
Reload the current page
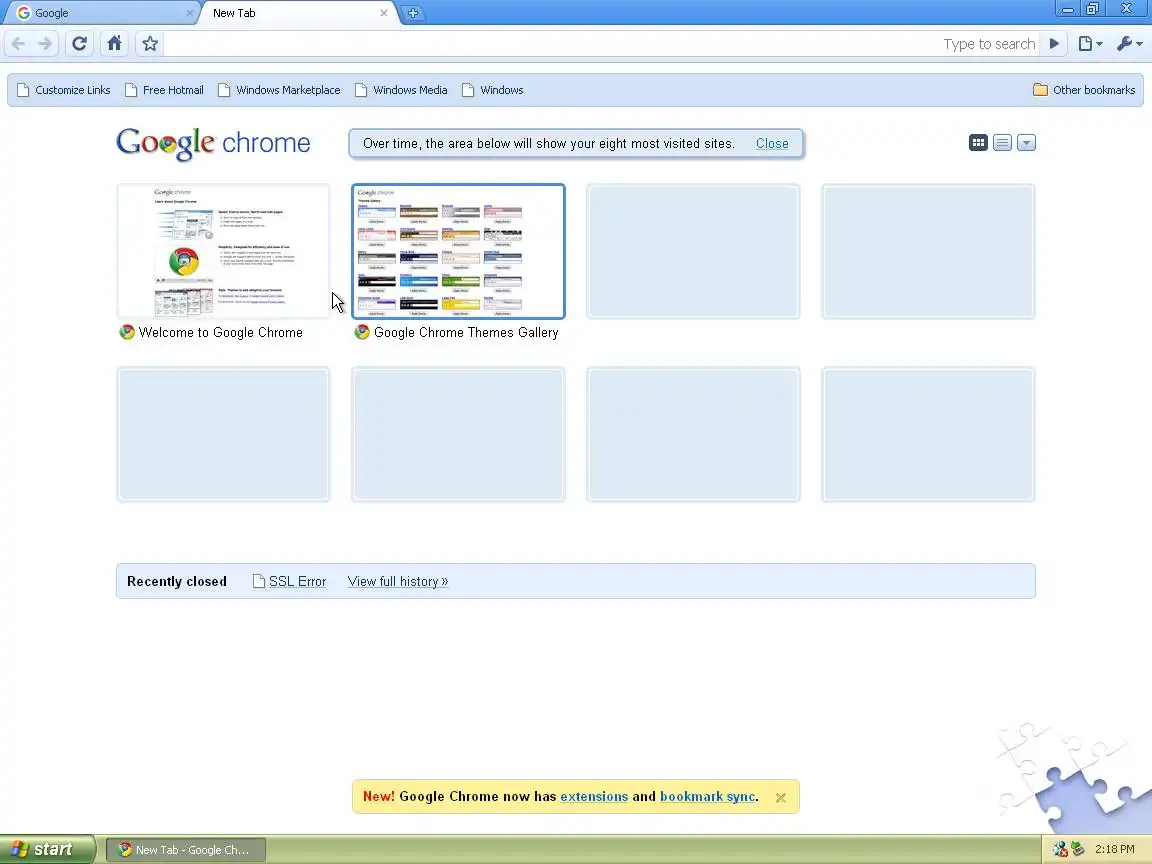click(79, 44)
